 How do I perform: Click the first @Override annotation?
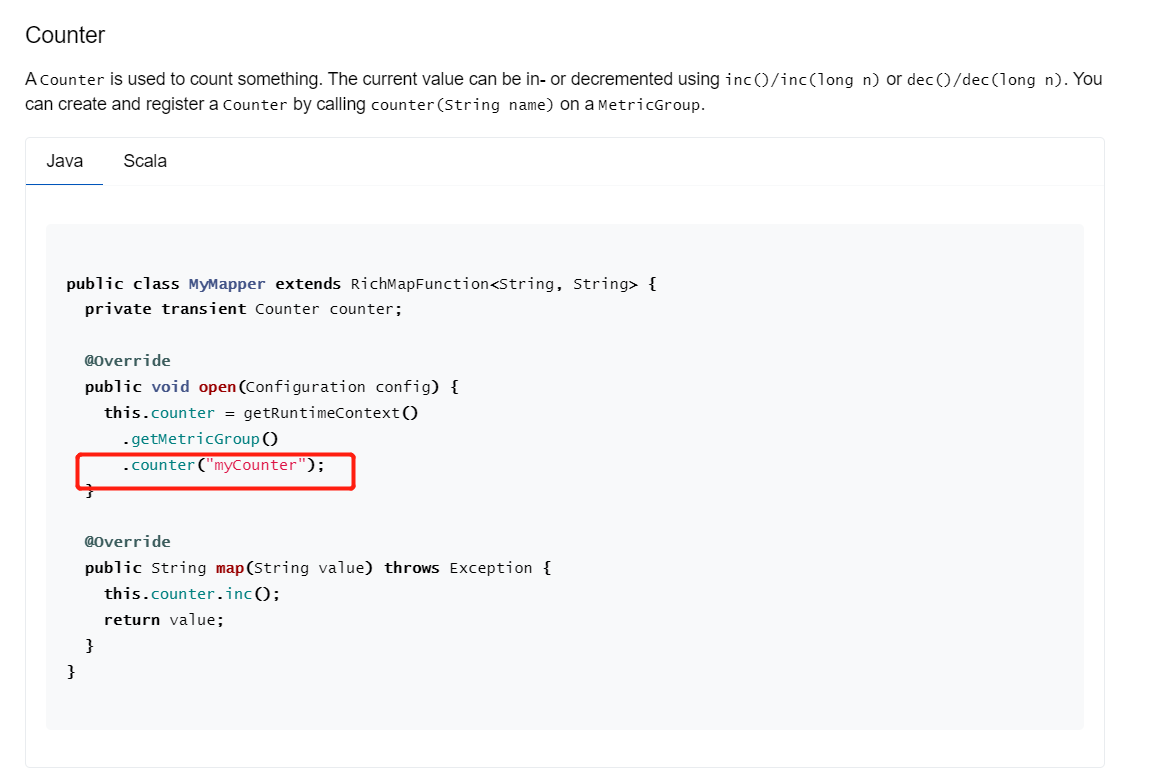pyautogui.click(x=127, y=360)
